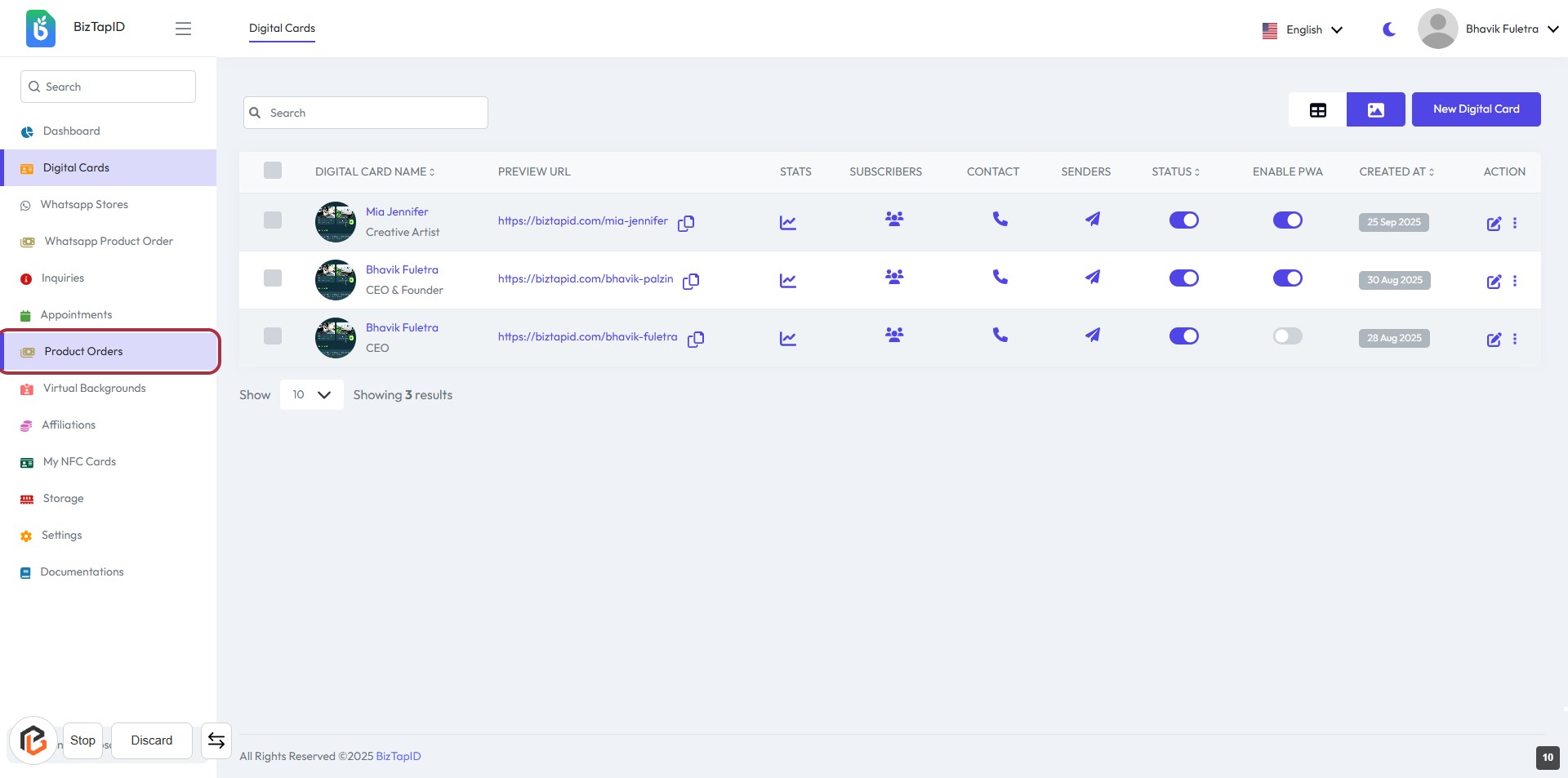The width and height of the screenshot is (1568, 778).
Task: Go to Virtual Backgrounds in sidebar
Action: pyautogui.click(x=94, y=389)
